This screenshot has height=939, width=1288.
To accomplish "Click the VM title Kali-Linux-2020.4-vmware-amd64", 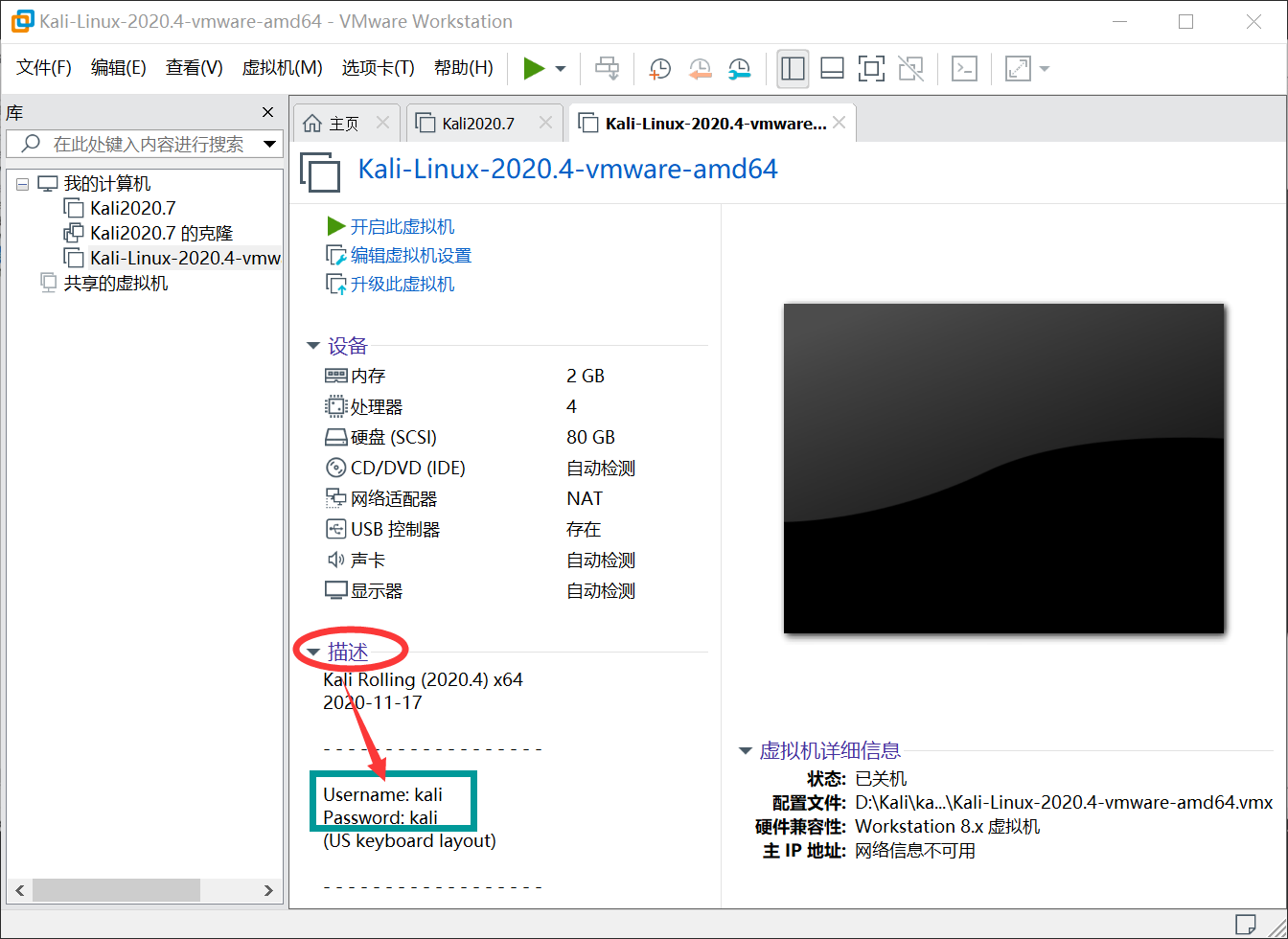I will [567, 170].
